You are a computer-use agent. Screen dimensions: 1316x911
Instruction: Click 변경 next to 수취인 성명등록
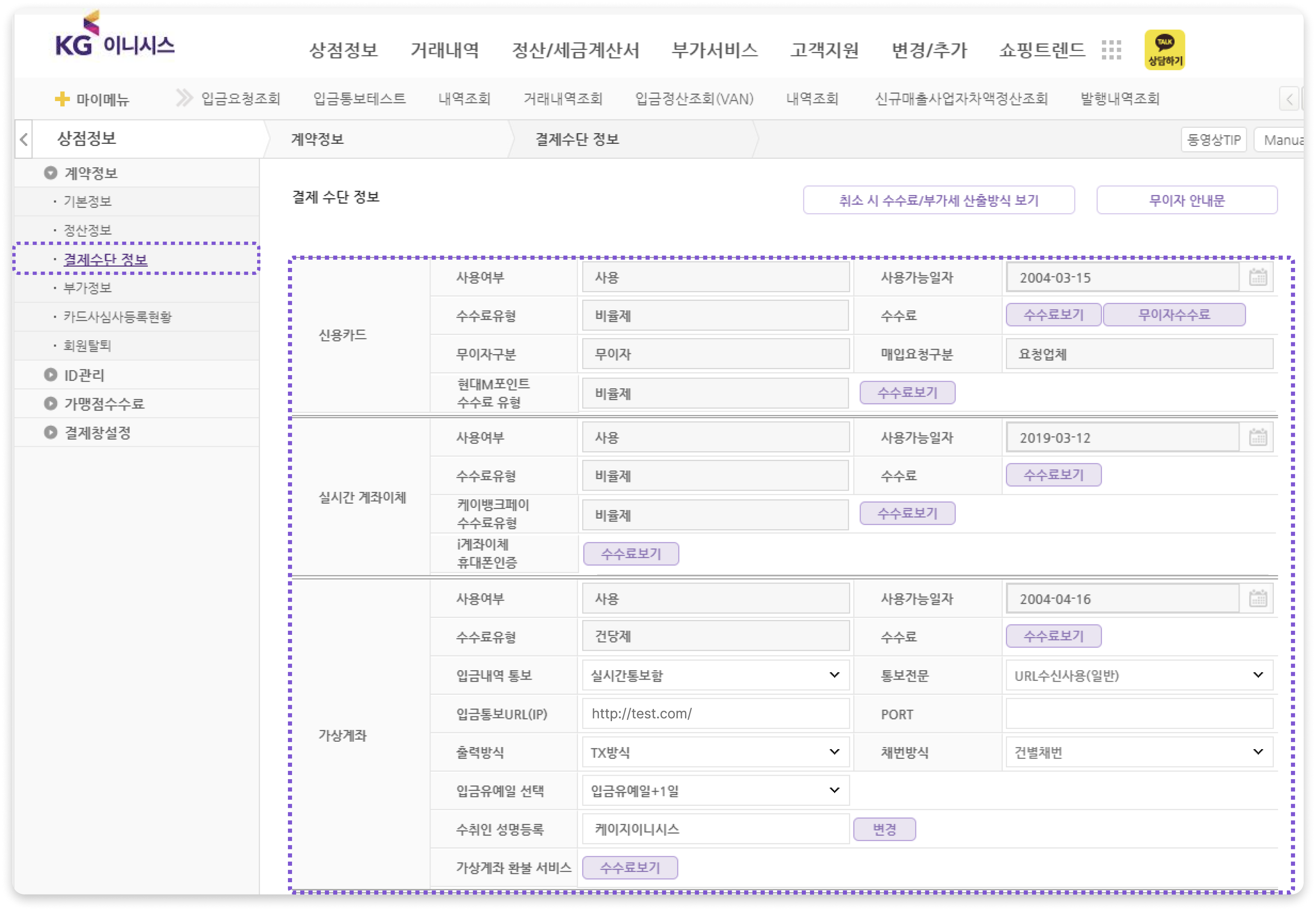[x=884, y=829]
